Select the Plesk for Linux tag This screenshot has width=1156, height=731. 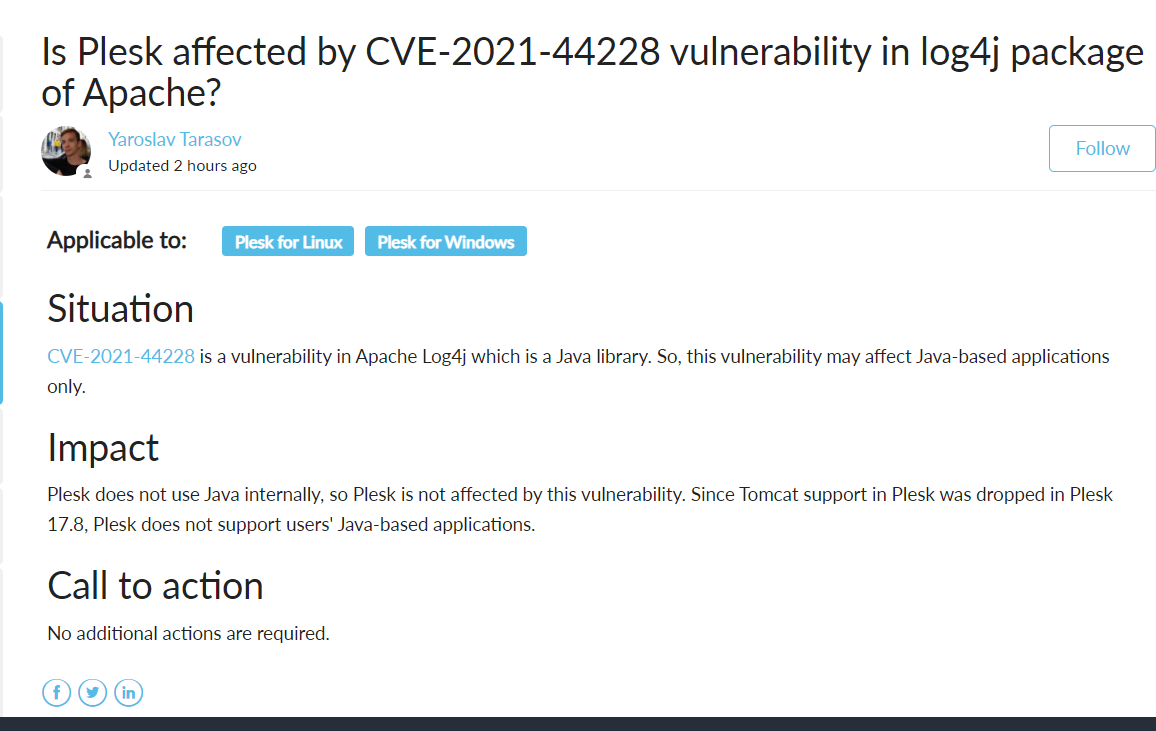pyautogui.click(x=288, y=242)
